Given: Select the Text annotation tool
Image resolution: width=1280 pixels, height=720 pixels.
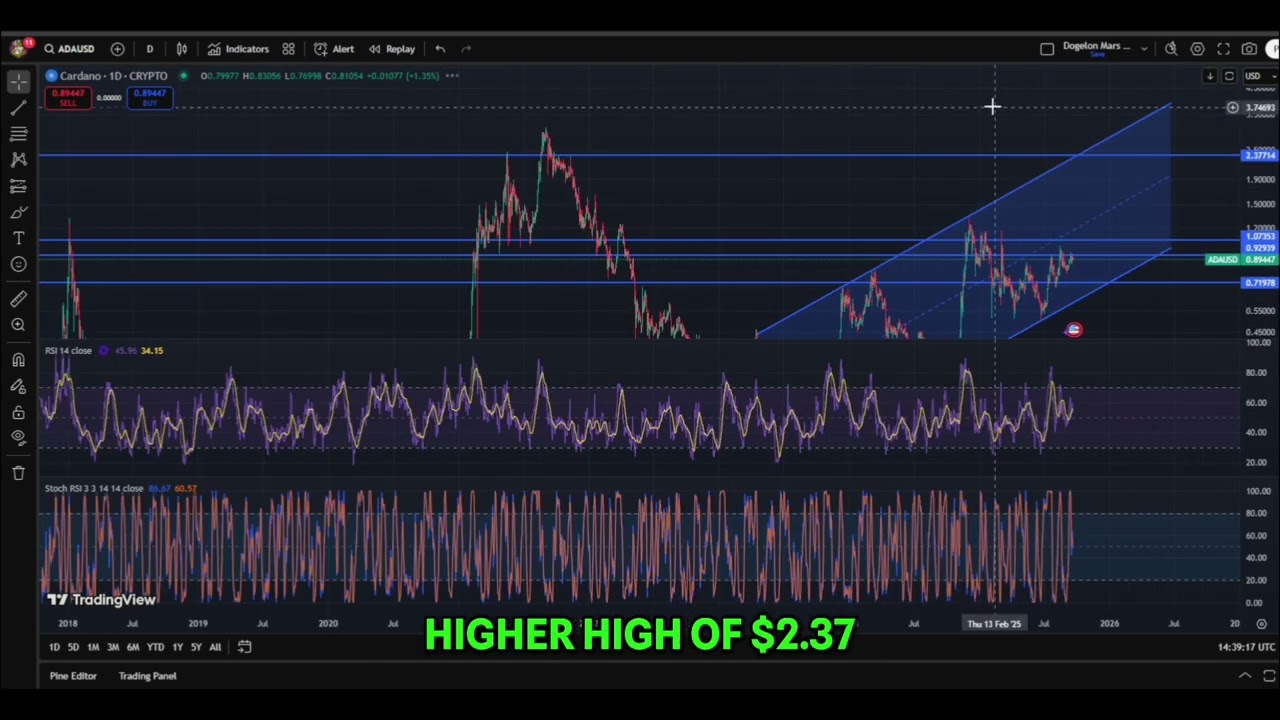Looking at the screenshot, I should point(18,238).
